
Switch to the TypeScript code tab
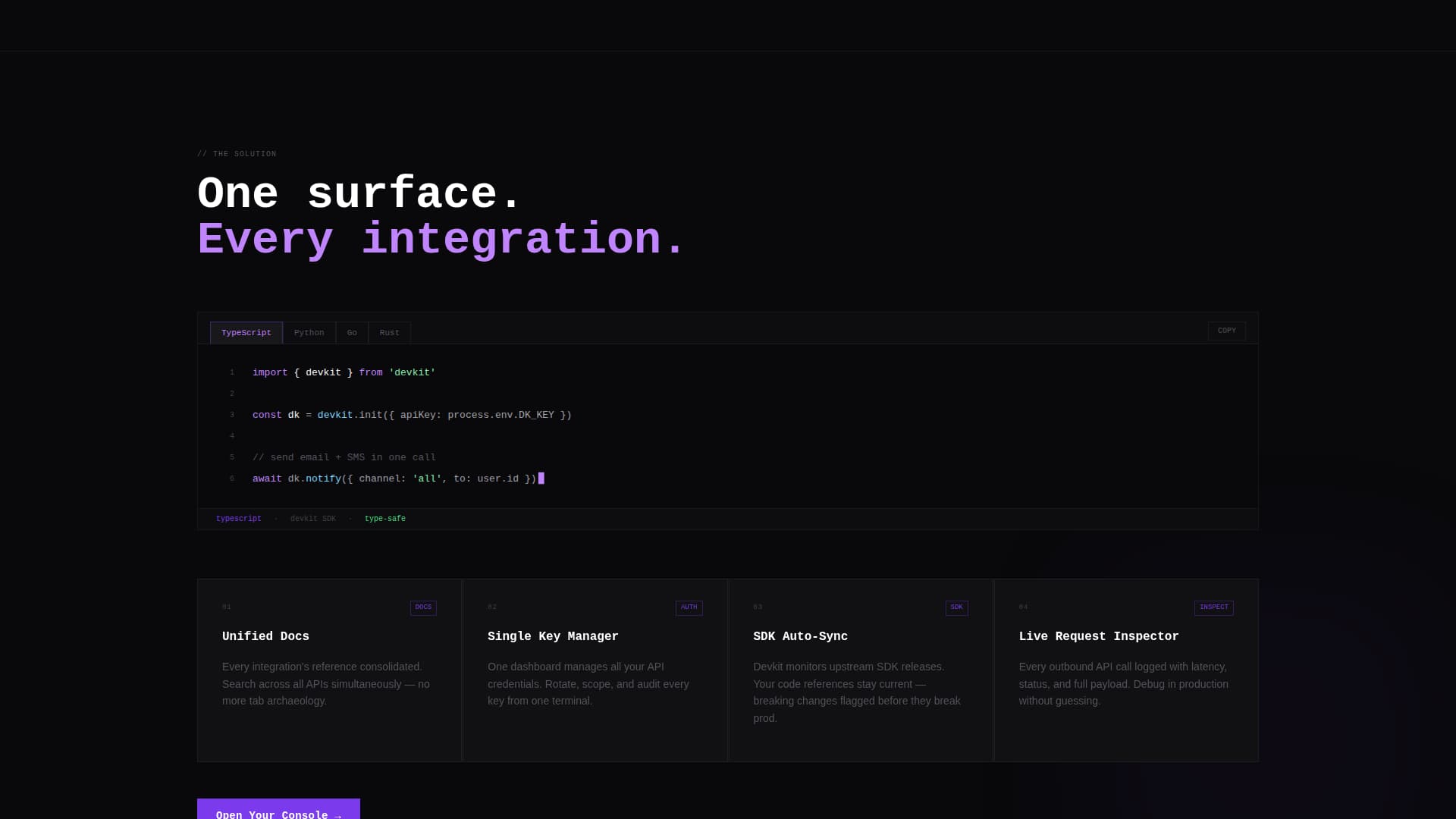(246, 333)
